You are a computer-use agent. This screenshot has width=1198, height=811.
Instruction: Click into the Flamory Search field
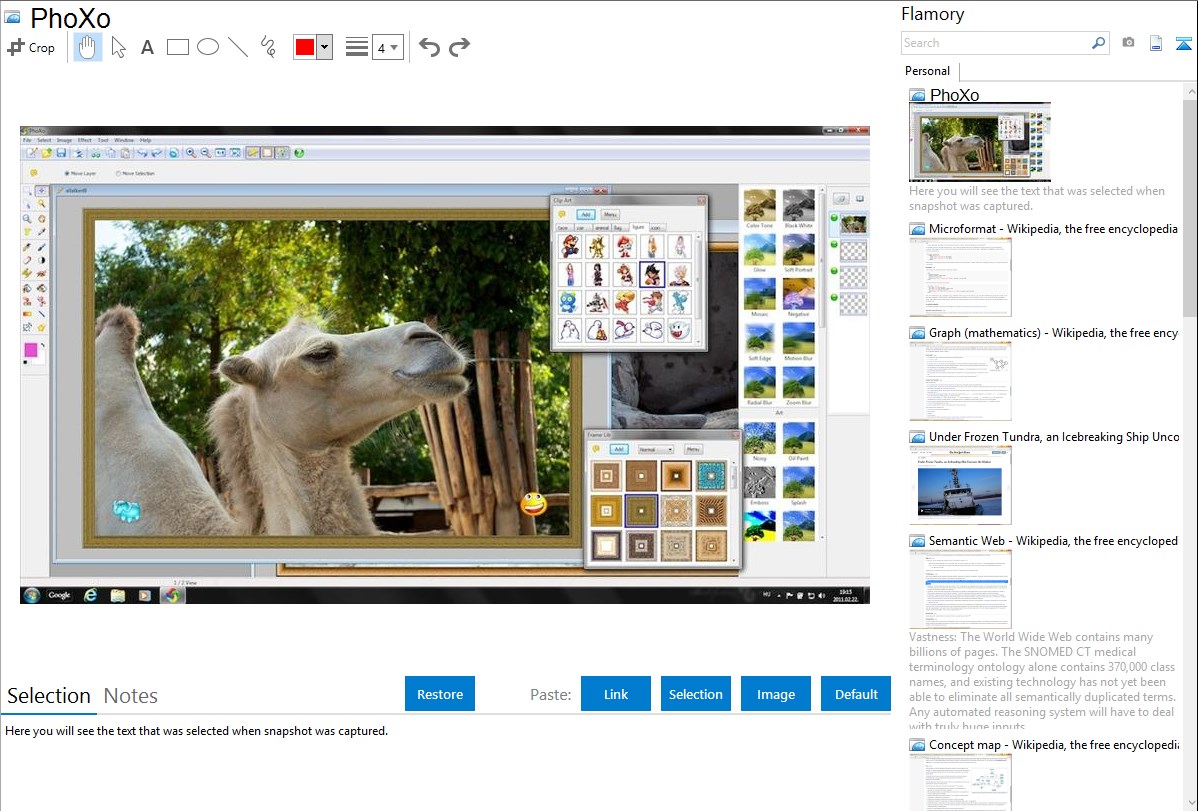tap(996, 43)
